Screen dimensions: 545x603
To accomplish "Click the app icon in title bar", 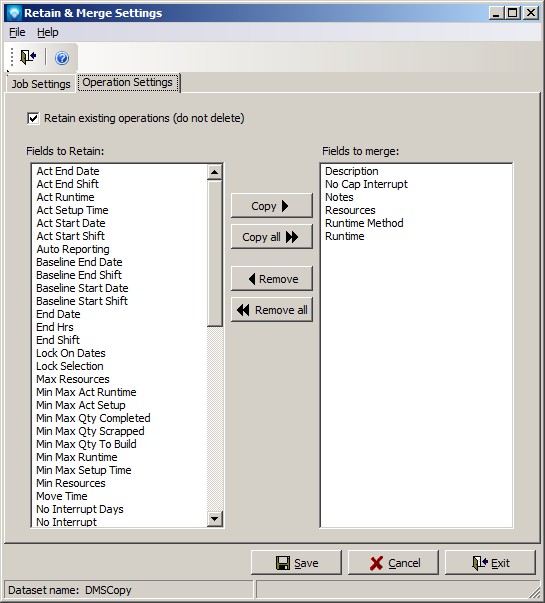I will pos(14,13).
